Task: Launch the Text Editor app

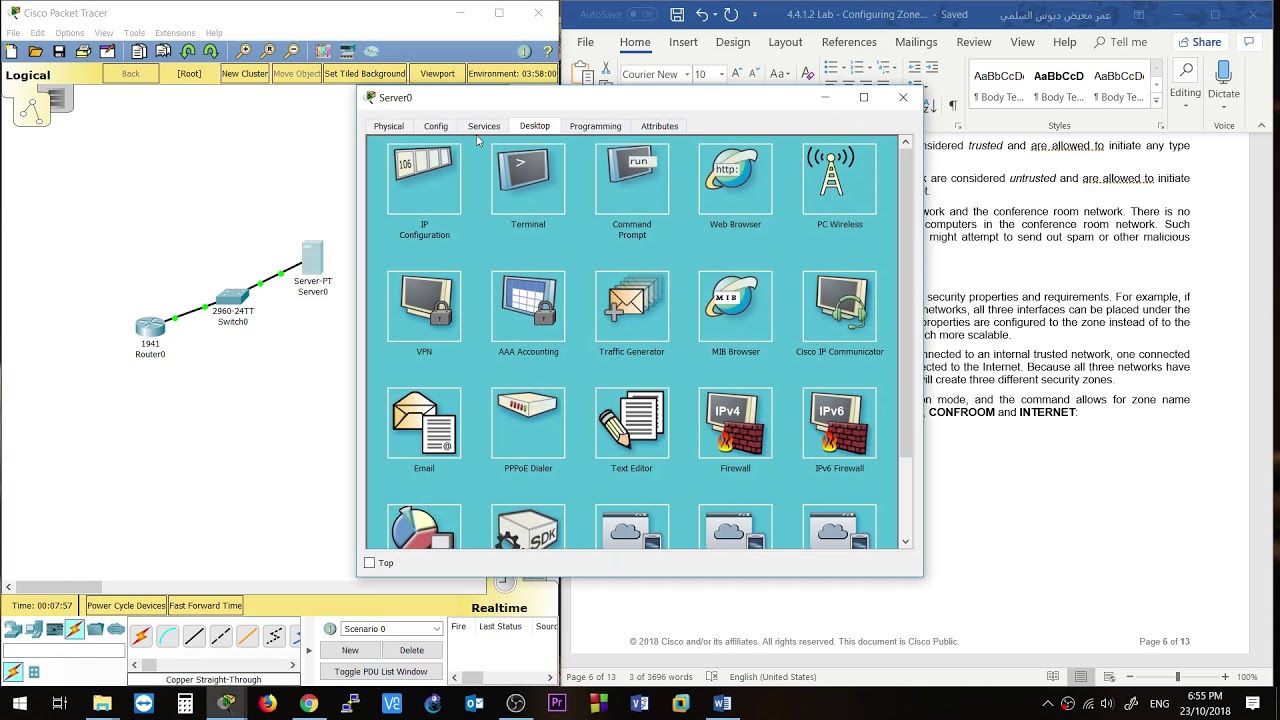Action: (x=632, y=424)
